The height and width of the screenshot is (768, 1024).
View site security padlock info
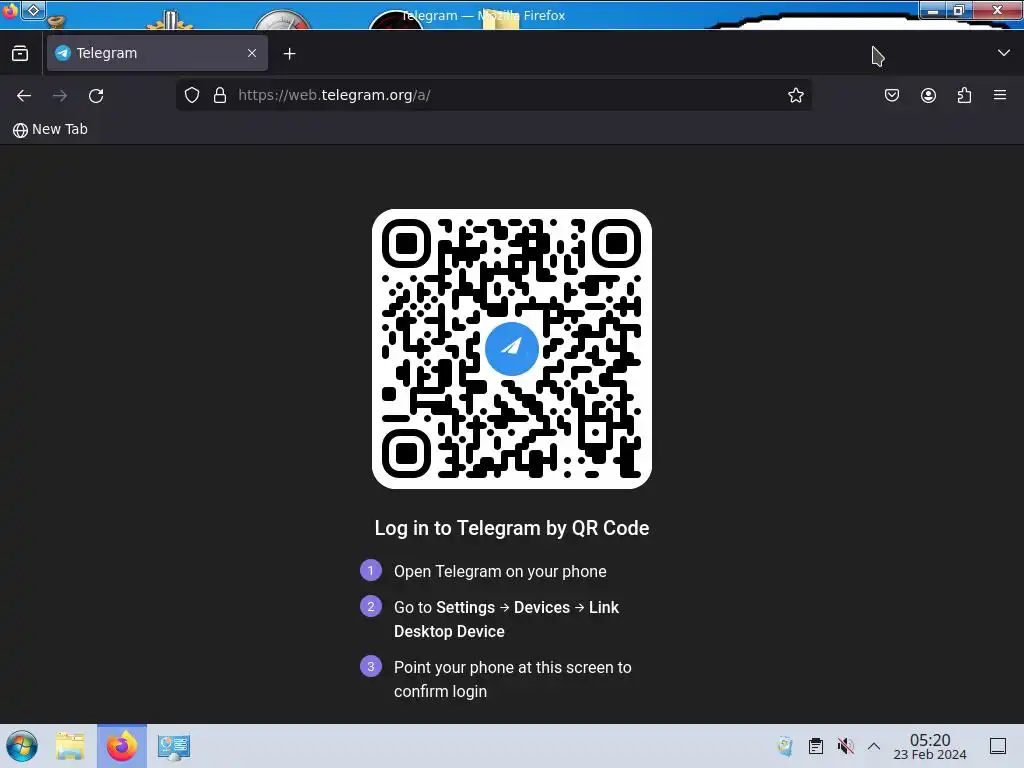tap(220, 95)
